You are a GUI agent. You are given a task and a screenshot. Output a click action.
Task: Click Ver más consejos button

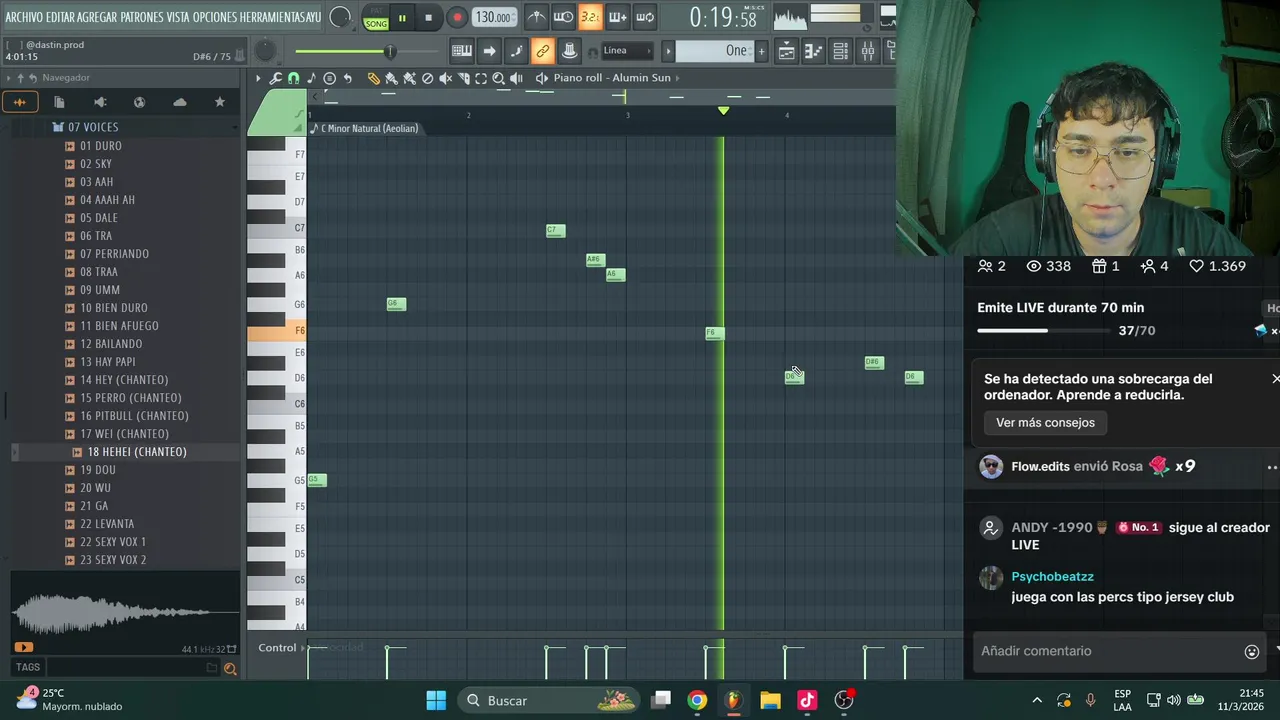pyautogui.click(x=1045, y=423)
